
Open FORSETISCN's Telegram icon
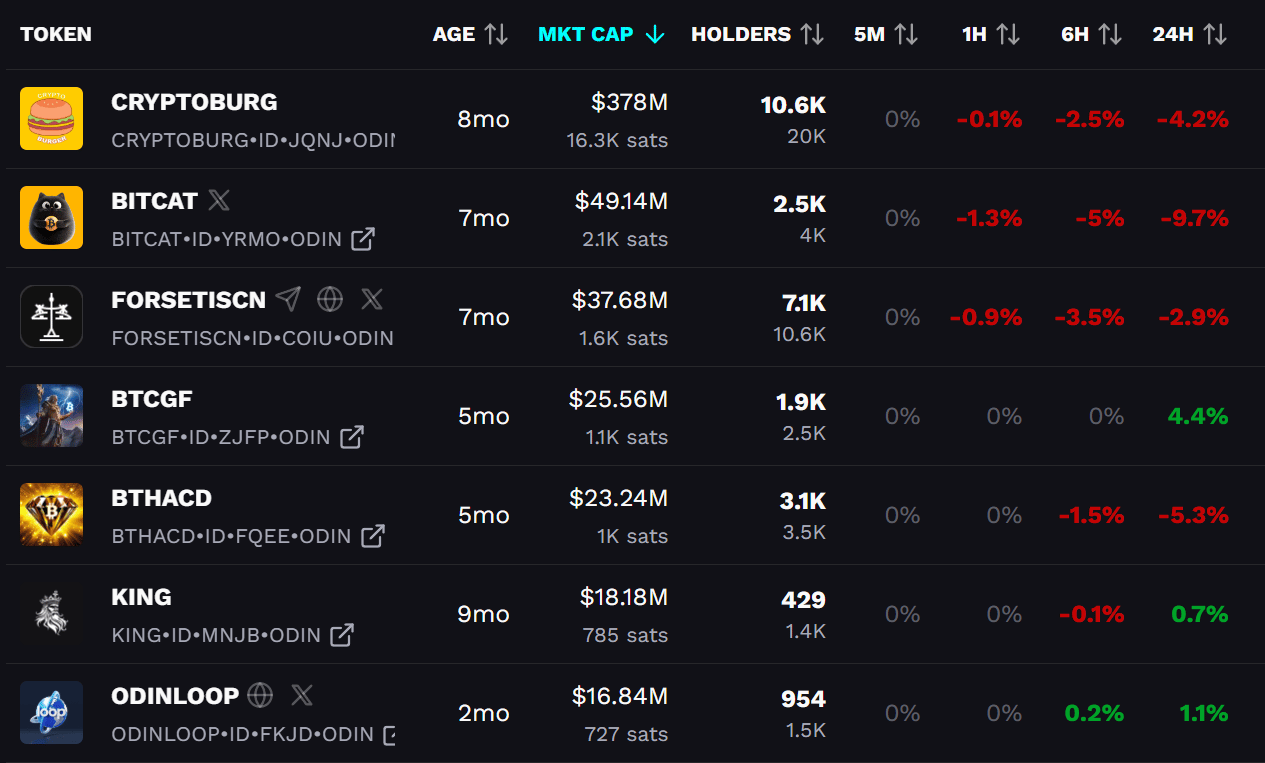pos(288,299)
